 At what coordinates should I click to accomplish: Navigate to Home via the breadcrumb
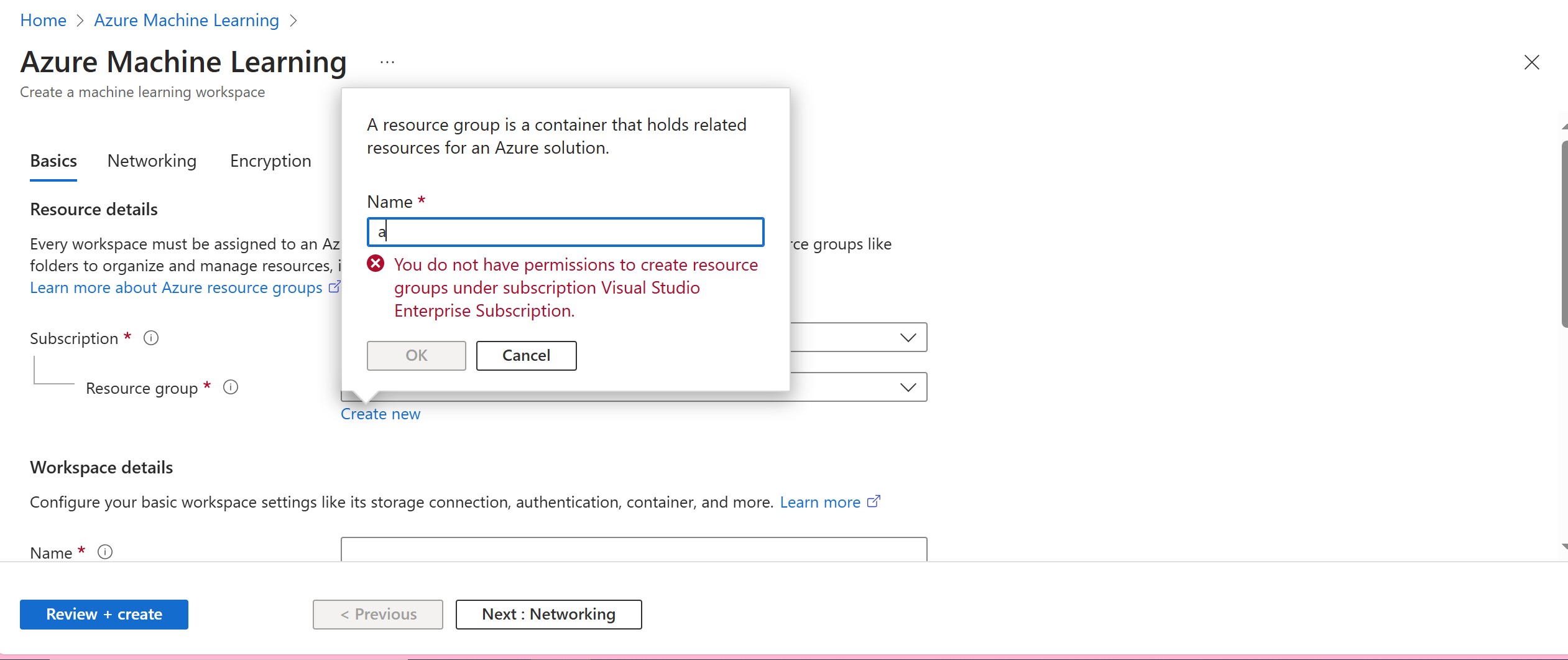click(x=43, y=20)
